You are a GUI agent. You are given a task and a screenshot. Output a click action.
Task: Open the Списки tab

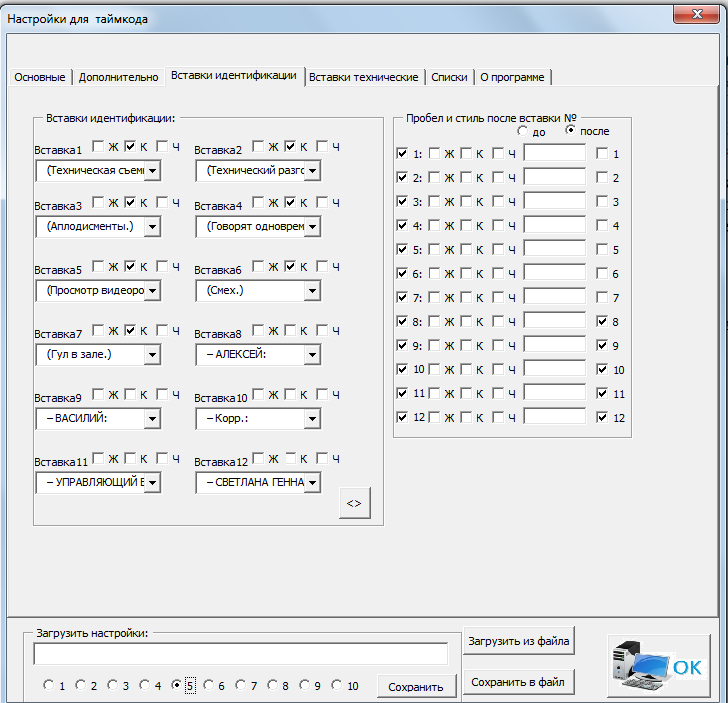click(449, 77)
